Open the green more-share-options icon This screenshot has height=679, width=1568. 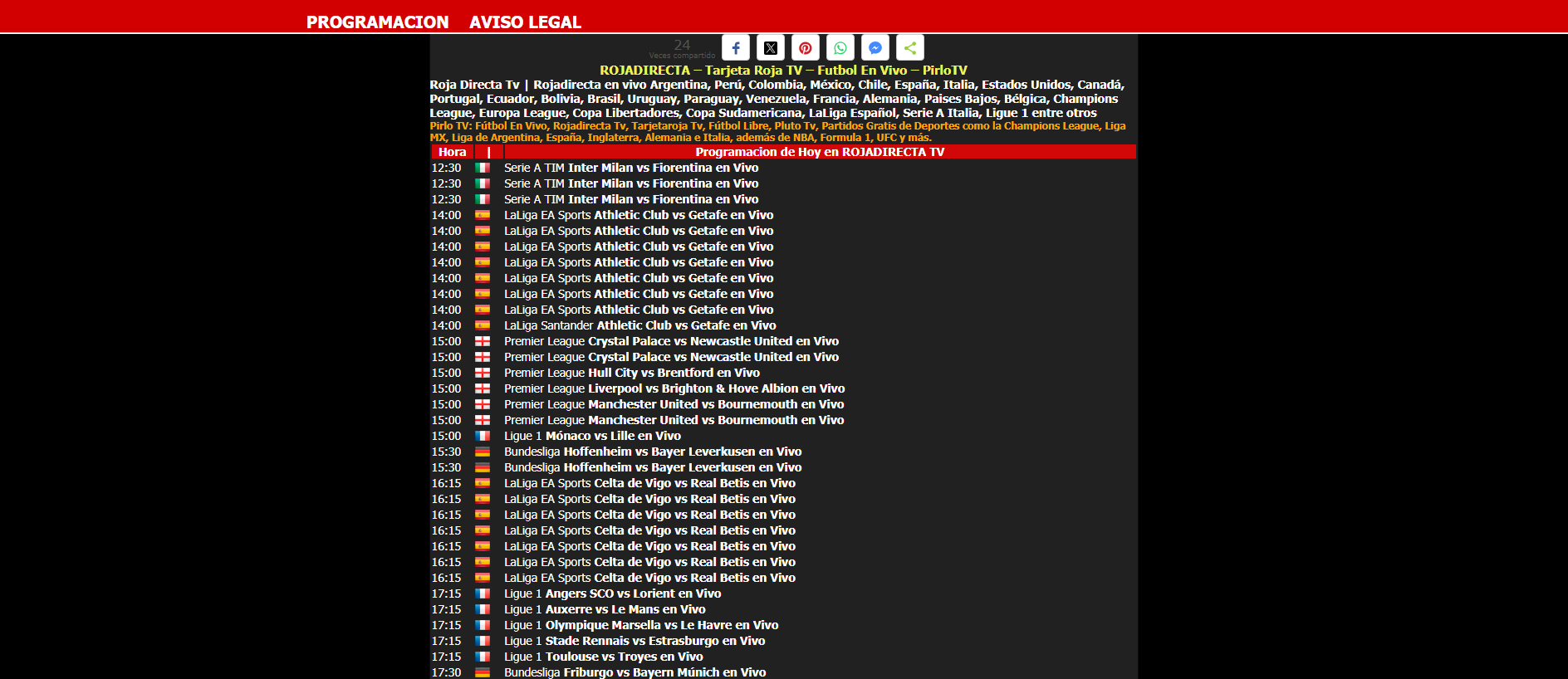pyautogui.click(x=910, y=48)
